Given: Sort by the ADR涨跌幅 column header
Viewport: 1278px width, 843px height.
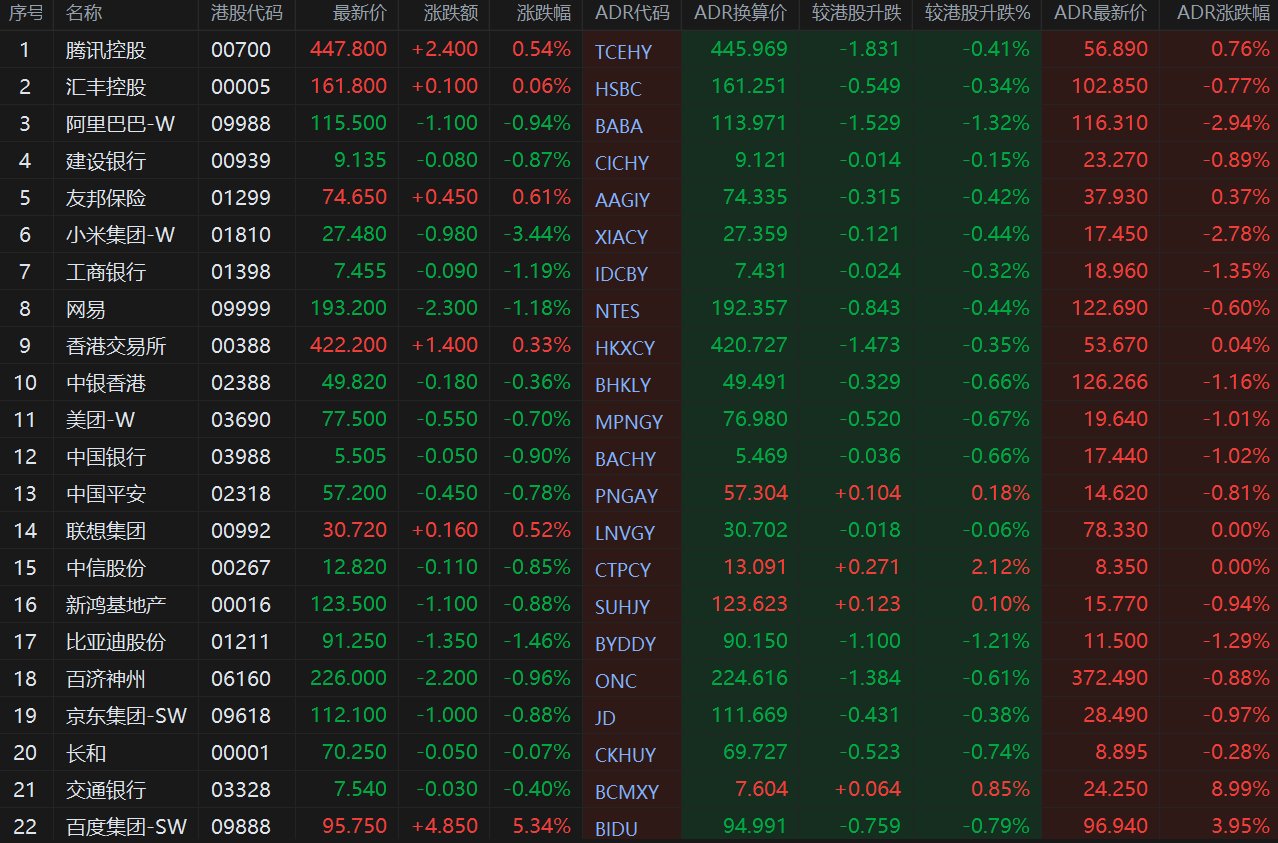Looking at the screenshot, I should tap(1224, 13).
